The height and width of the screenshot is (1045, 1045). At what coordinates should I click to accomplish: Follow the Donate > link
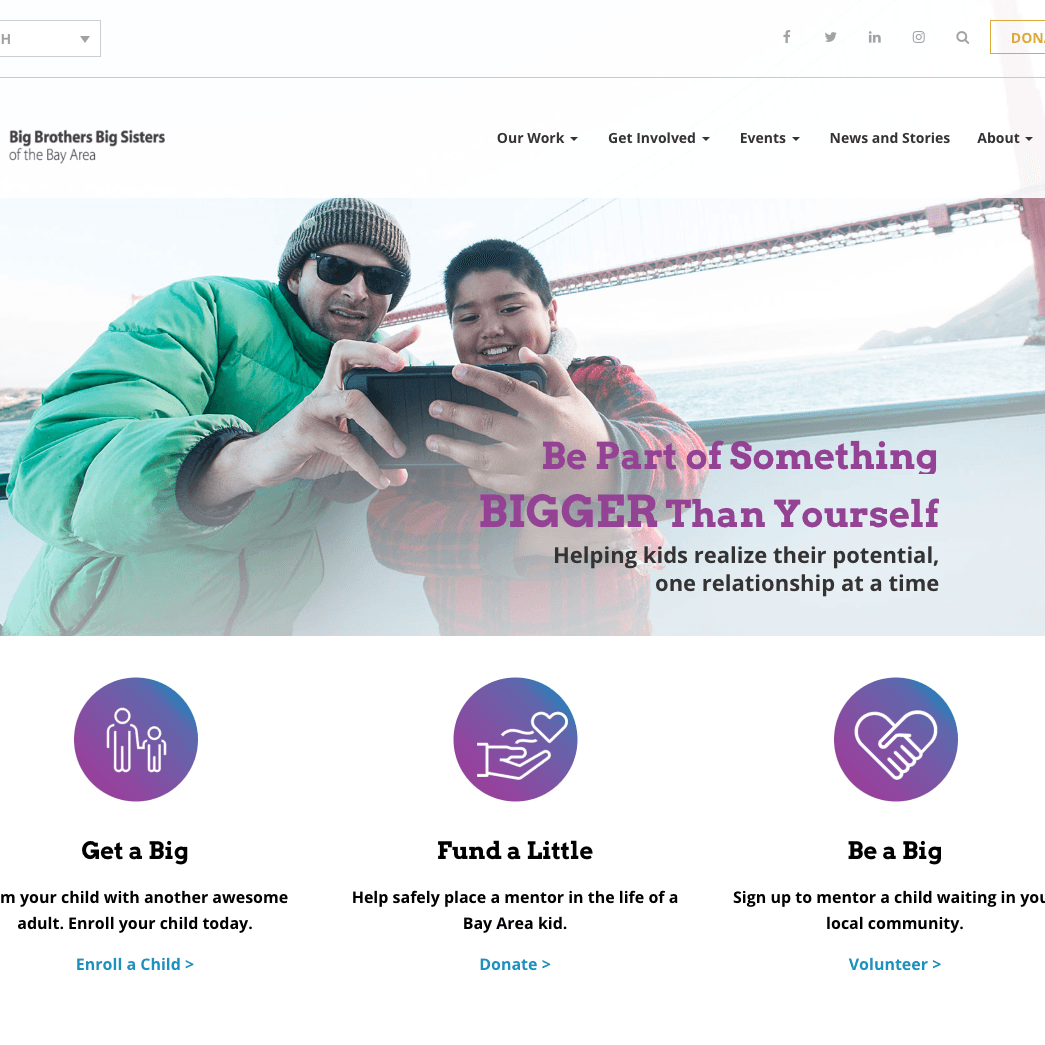pos(515,964)
